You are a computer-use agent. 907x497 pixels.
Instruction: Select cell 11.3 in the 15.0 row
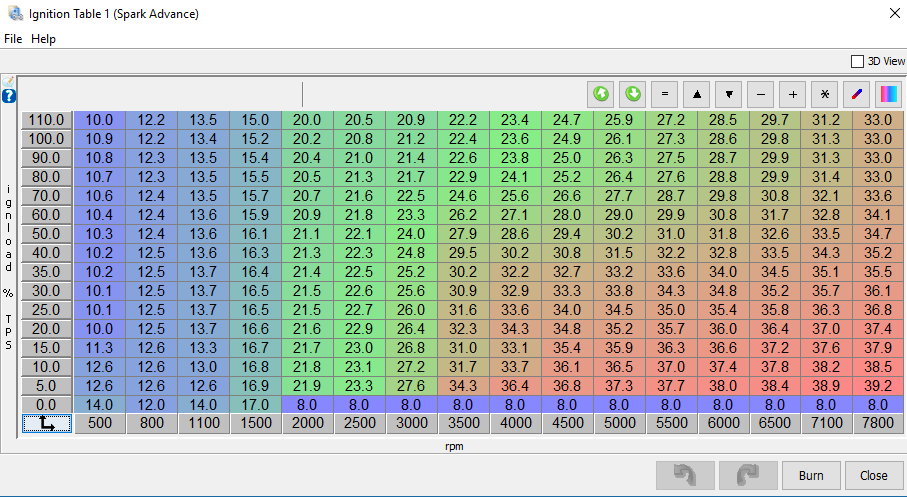coord(99,348)
